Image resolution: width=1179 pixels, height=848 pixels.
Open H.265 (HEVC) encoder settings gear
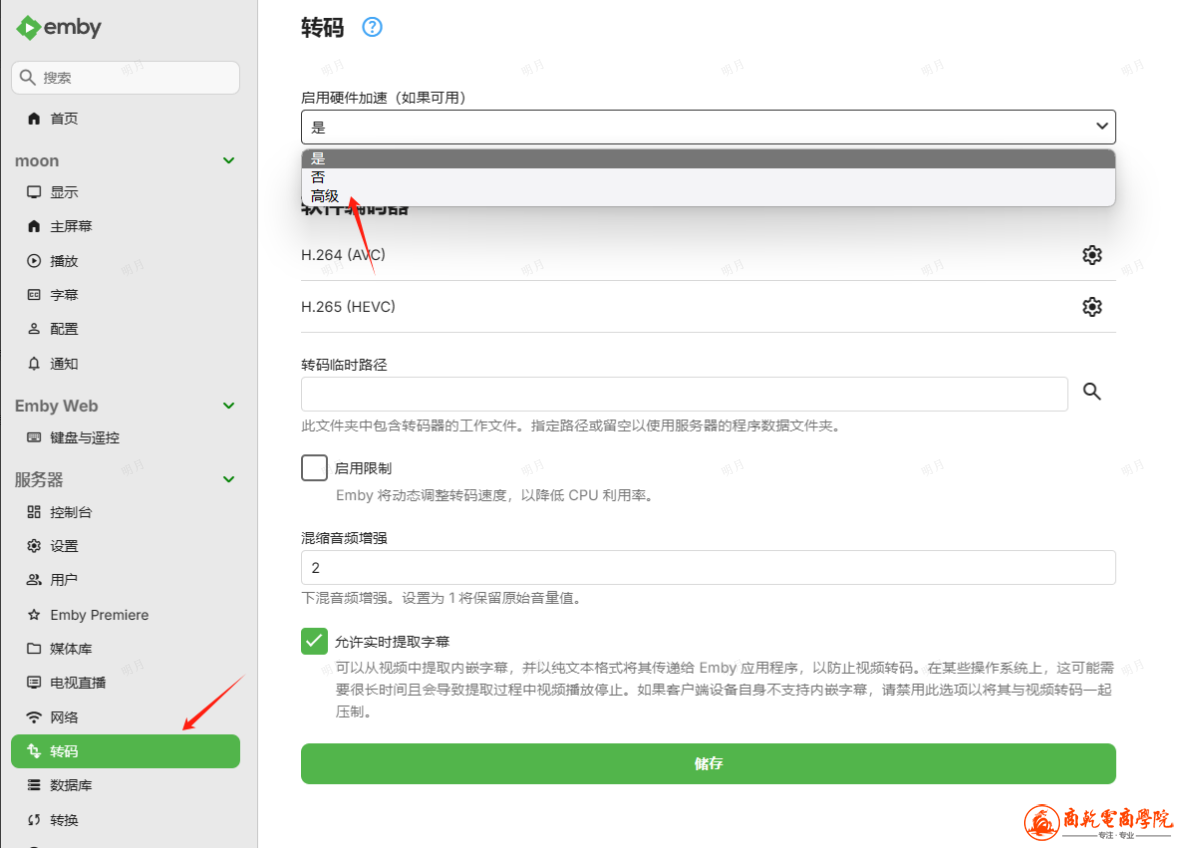click(x=1092, y=307)
